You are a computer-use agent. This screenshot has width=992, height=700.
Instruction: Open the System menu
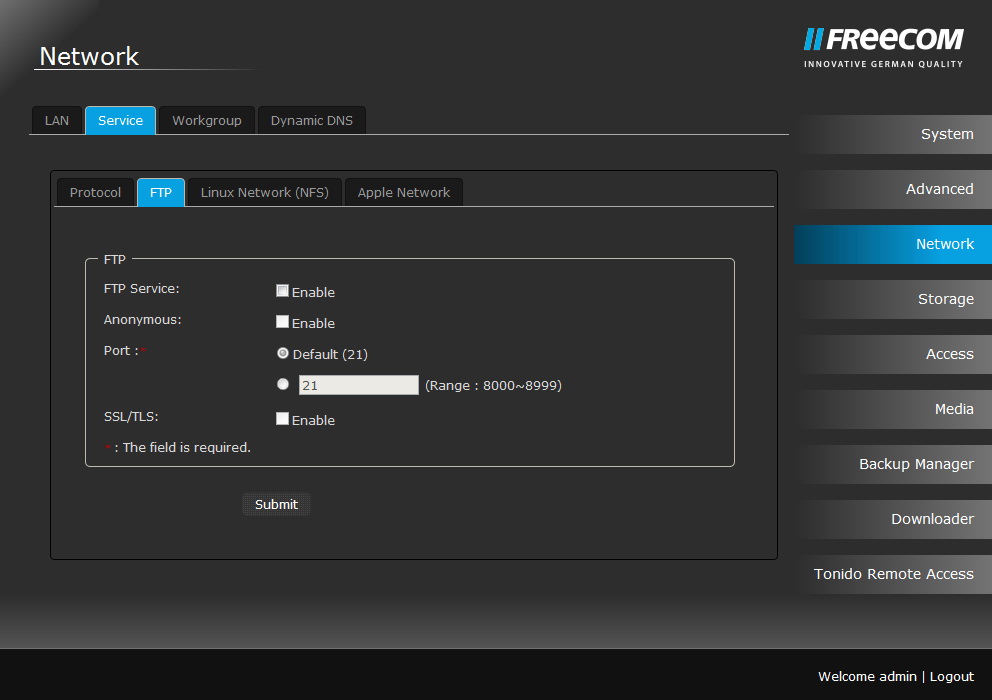pyautogui.click(x=893, y=134)
